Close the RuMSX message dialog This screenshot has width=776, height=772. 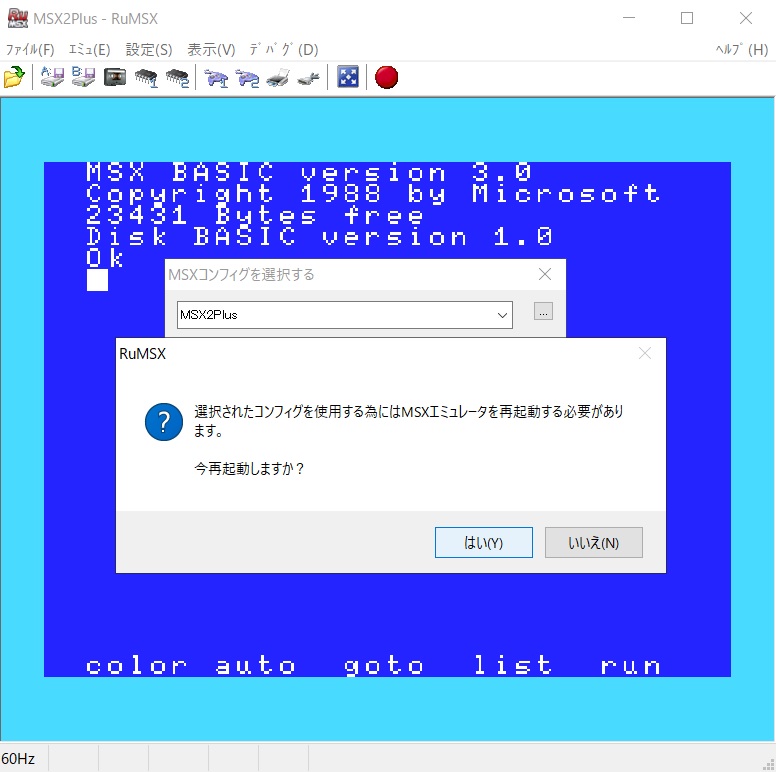click(644, 353)
